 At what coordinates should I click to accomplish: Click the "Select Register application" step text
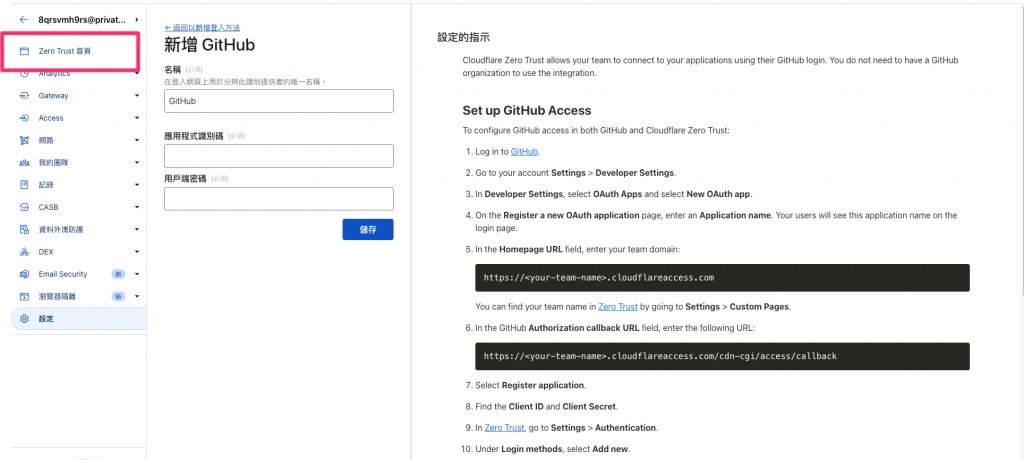(530, 385)
